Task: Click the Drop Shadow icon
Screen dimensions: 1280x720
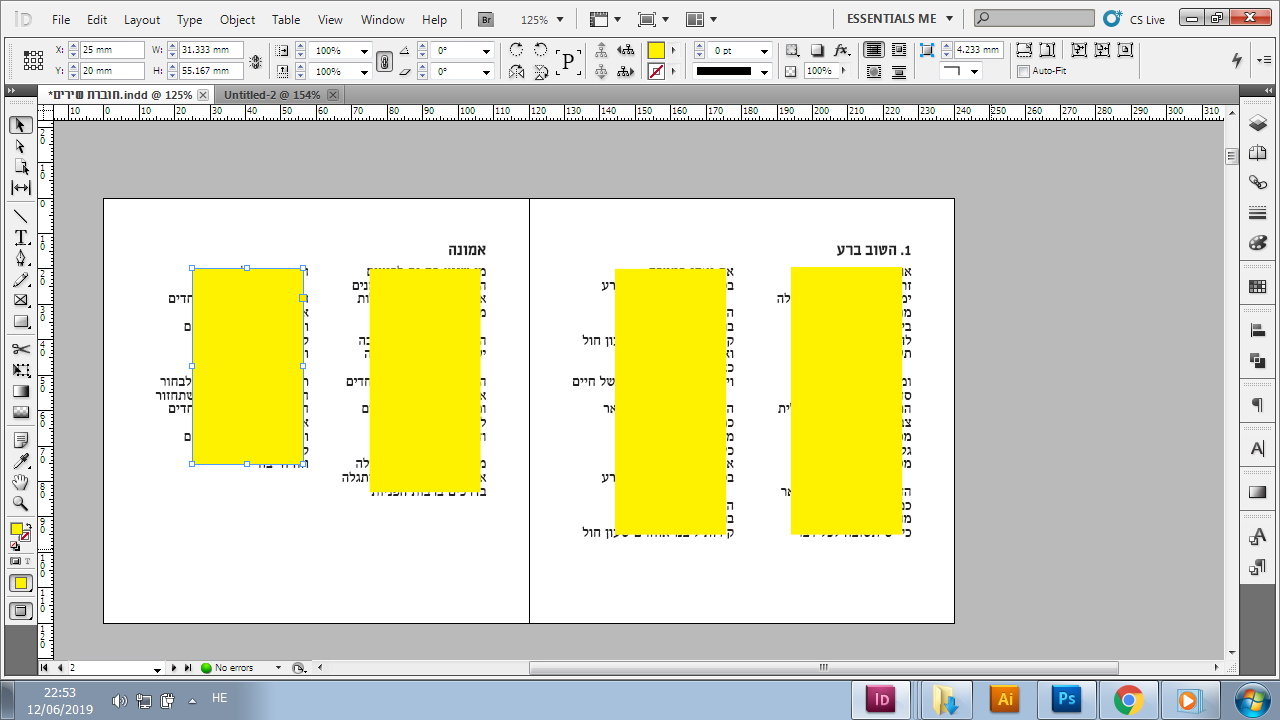Action: (x=817, y=50)
